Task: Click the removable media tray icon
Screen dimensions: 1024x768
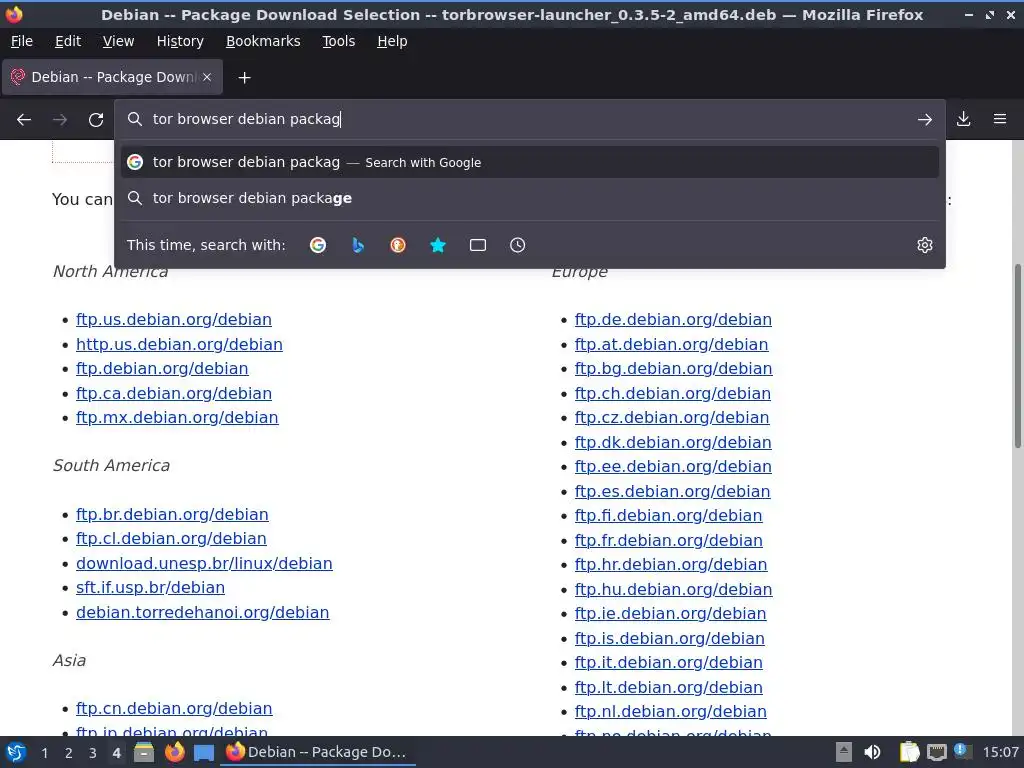Action: point(844,752)
